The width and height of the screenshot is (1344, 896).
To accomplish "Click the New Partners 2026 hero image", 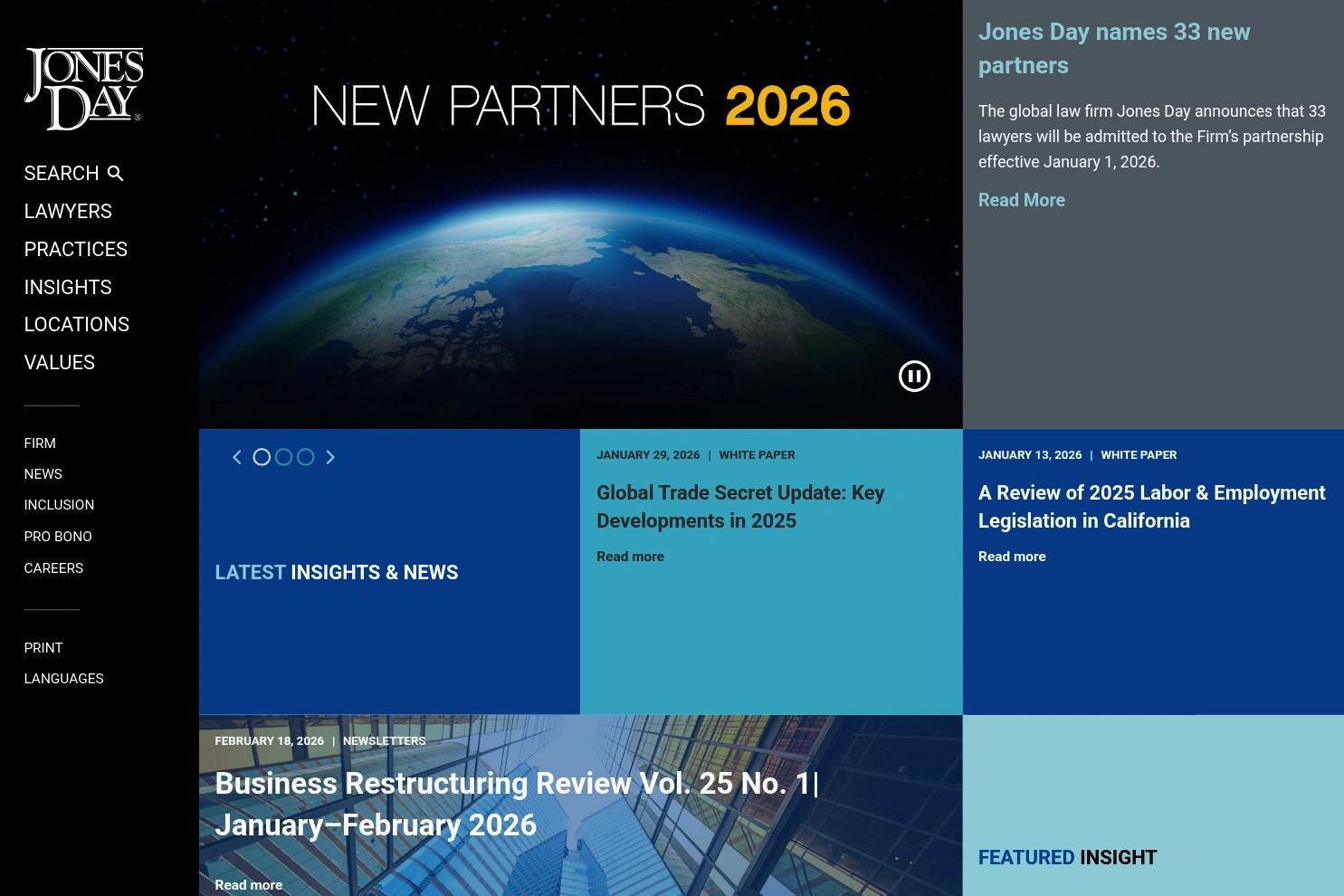I will tap(580, 214).
